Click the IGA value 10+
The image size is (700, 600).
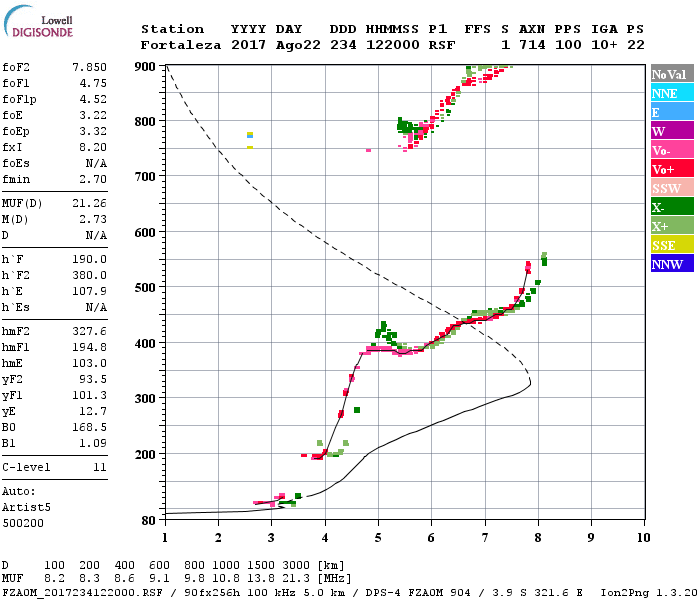click(x=604, y=45)
